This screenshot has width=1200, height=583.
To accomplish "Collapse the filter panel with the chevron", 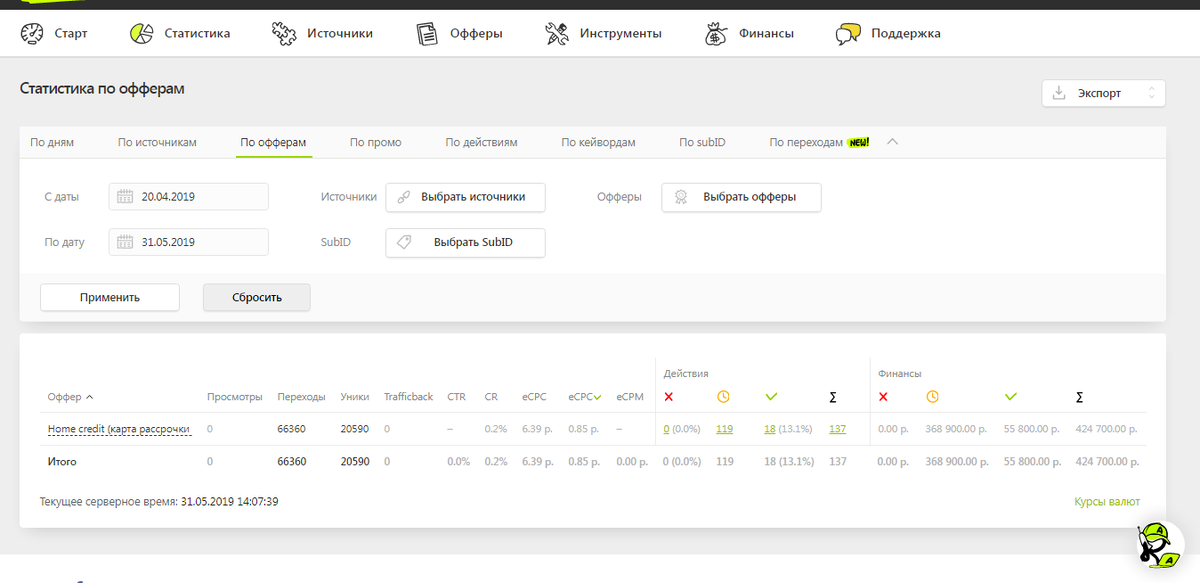I will tap(893, 142).
